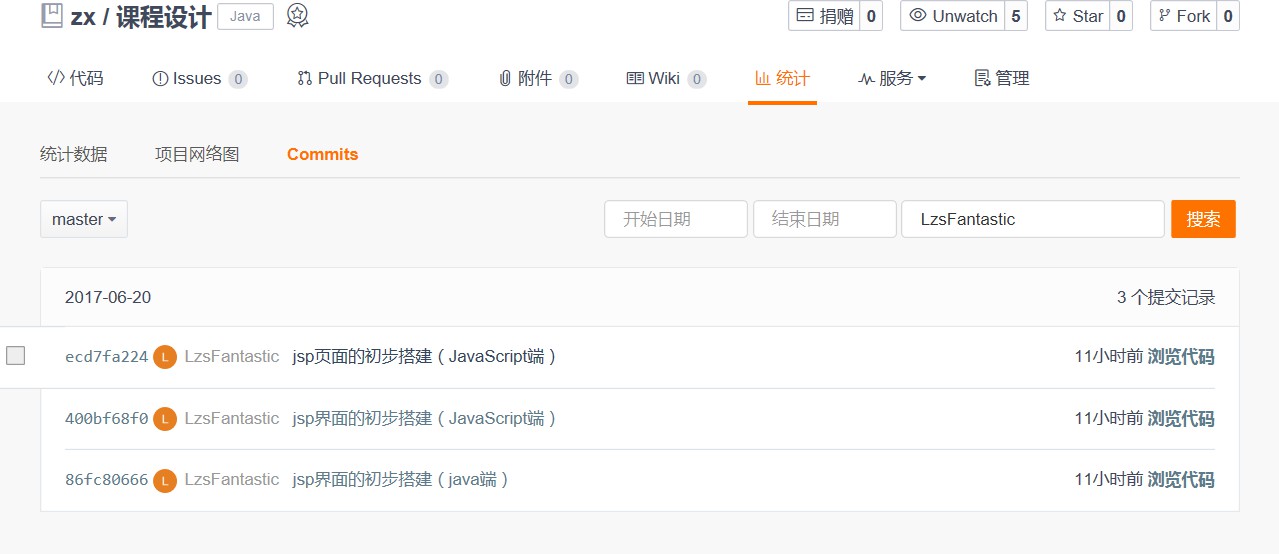Open the 管理 tab
1279x554 pixels.
(1002, 78)
